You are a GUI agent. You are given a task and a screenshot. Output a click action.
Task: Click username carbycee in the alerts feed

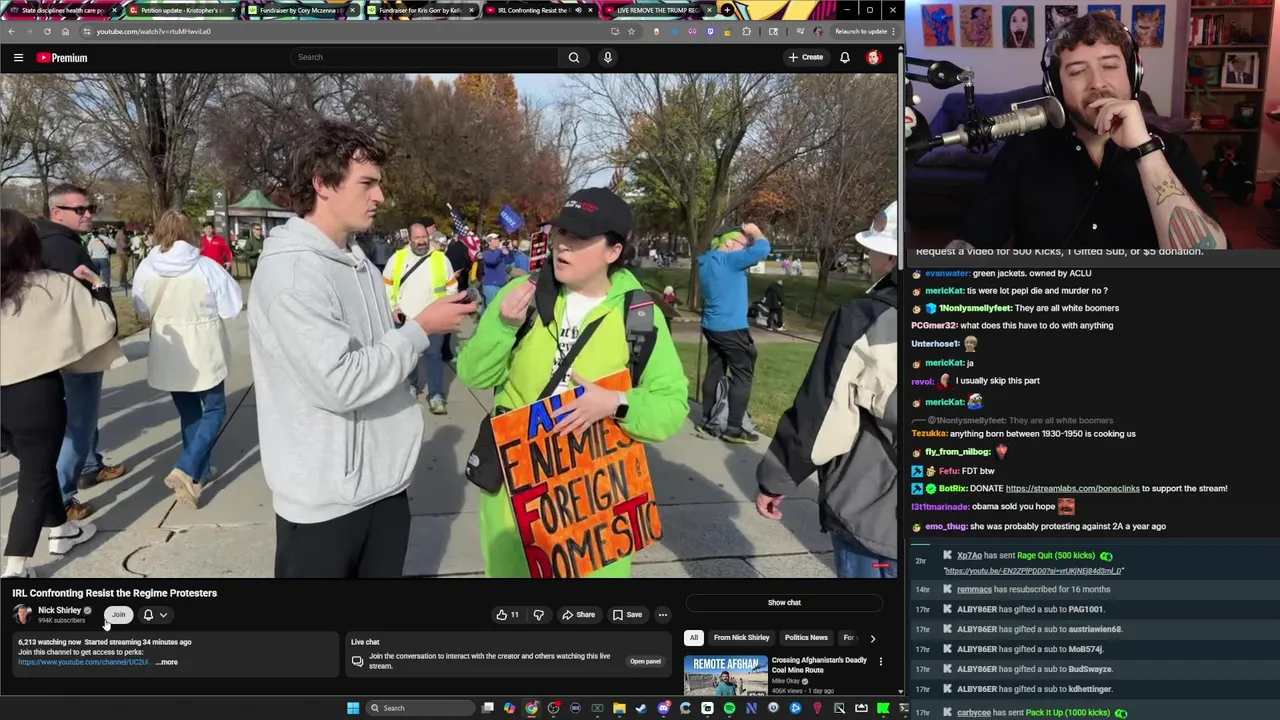point(974,713)
